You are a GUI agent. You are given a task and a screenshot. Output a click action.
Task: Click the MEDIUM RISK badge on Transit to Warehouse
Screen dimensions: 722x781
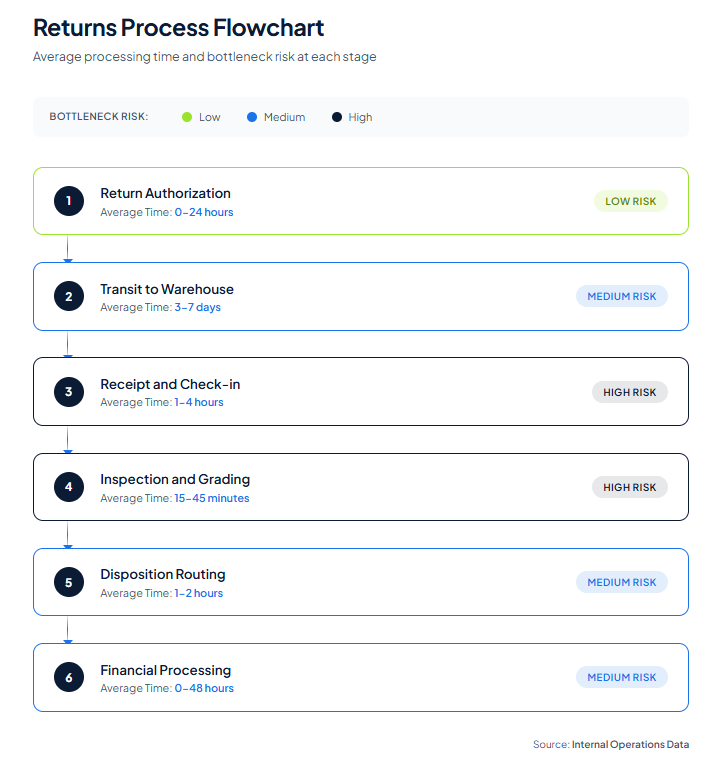coord(621,296)
